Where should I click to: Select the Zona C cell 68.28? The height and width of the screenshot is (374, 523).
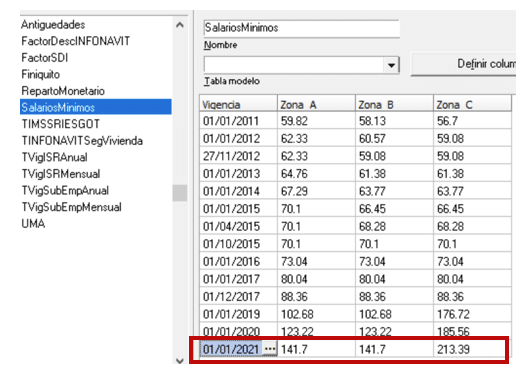point(472,226)
